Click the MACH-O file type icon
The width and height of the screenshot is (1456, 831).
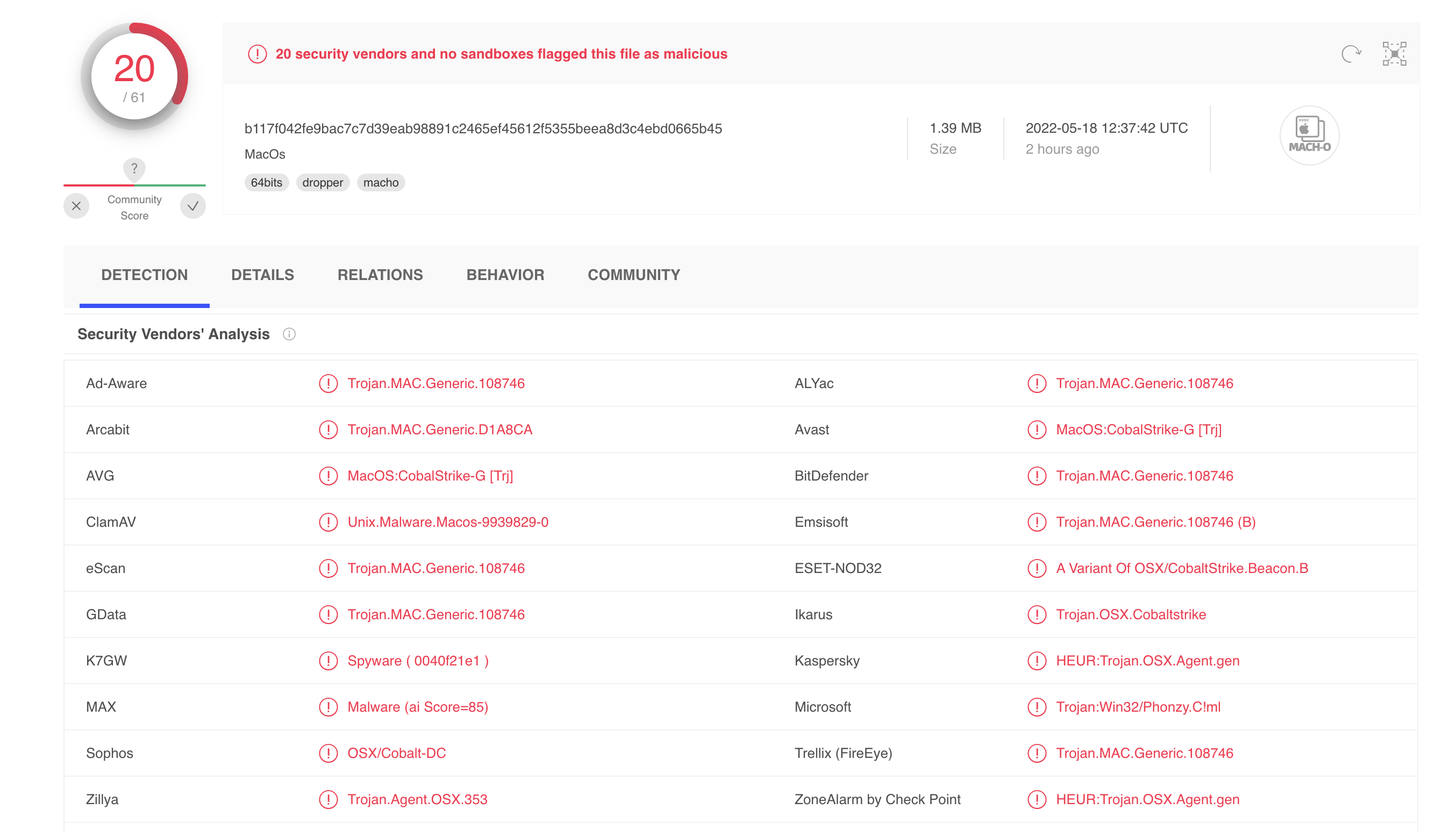coord(1309,135)
